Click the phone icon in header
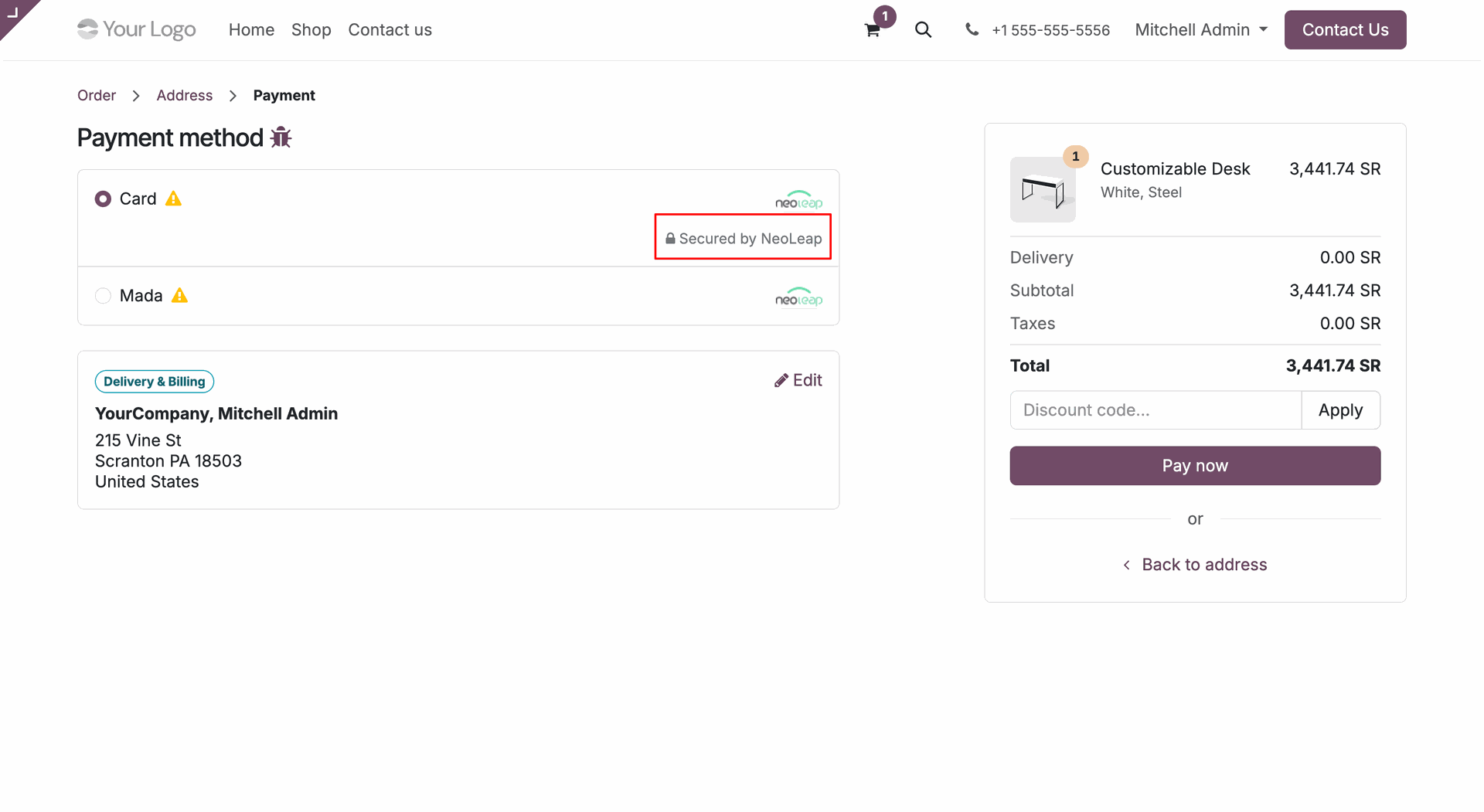1484x812 pixels. click(x=972, y=29)
